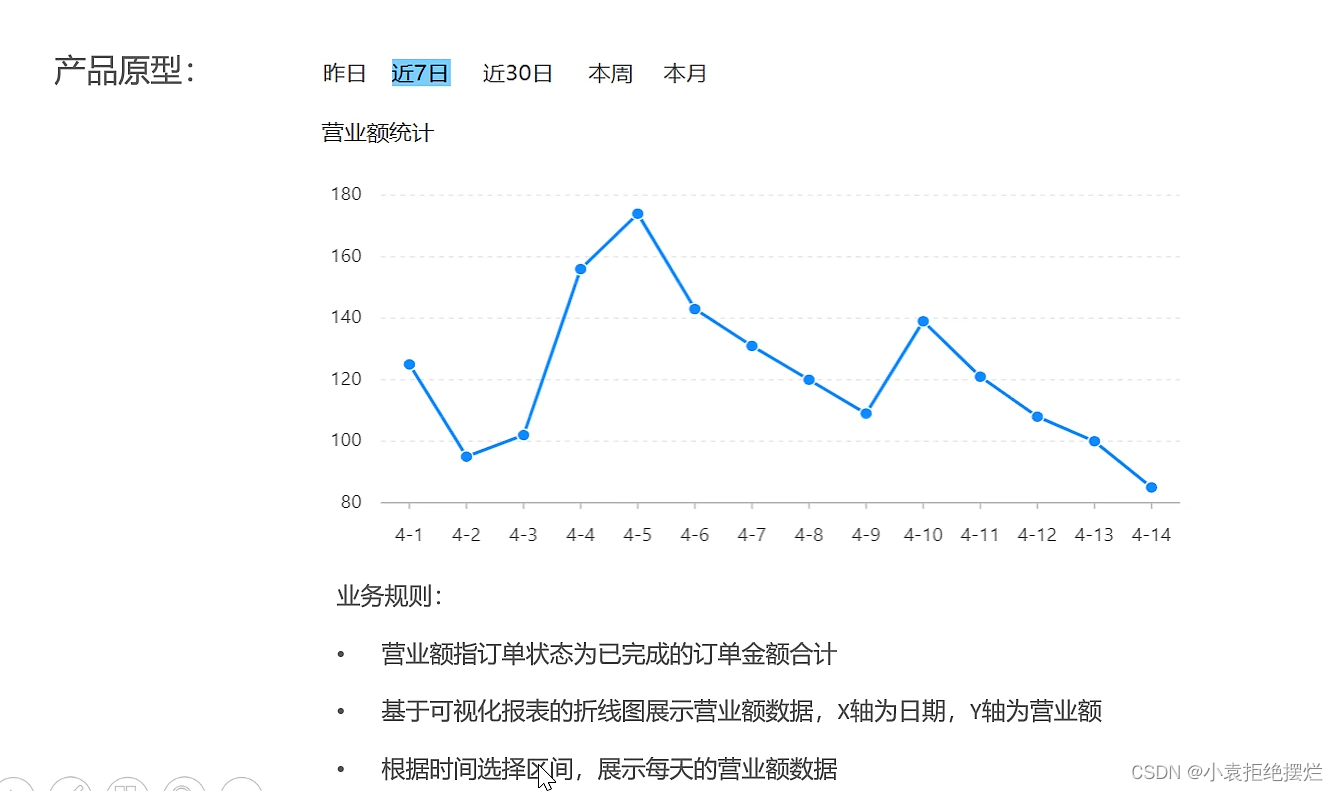Click the 4-1 axis label

[408, 534]
